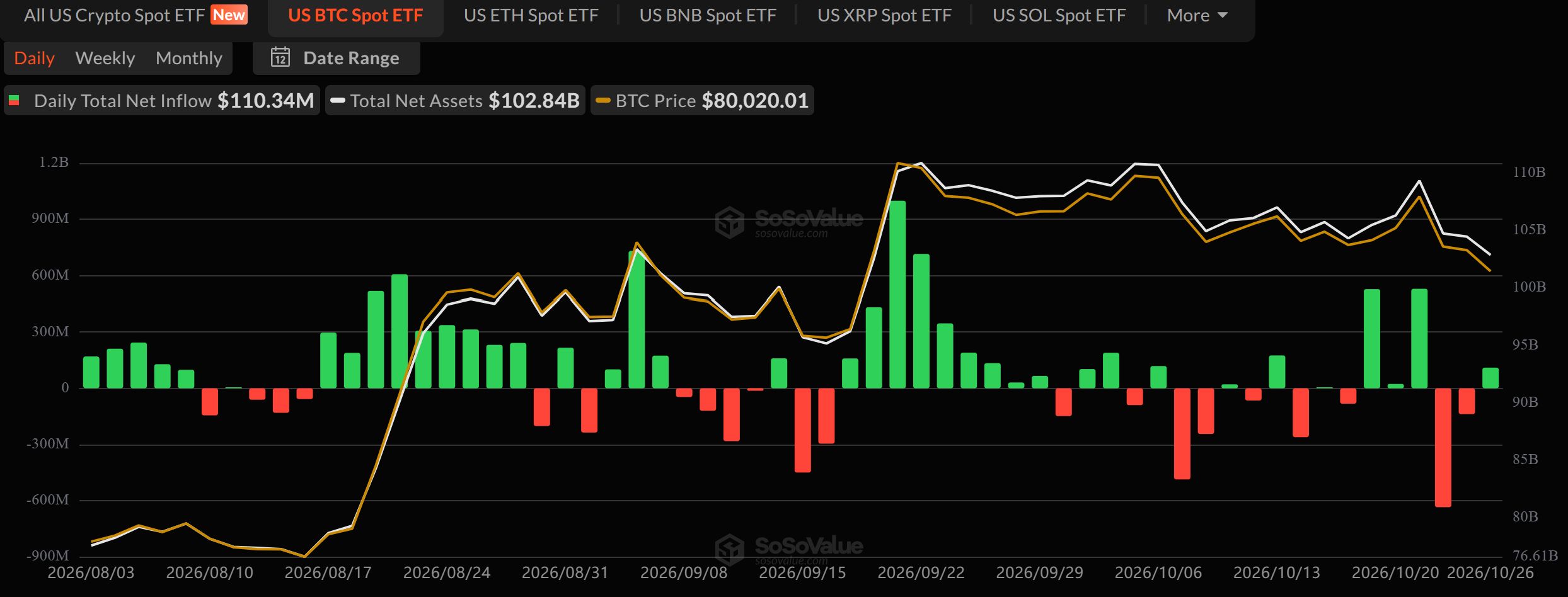This screenshot has height=597, width=1568.
Task: Click the 2026/08/17 date label on x-axis
Action: 328,572
